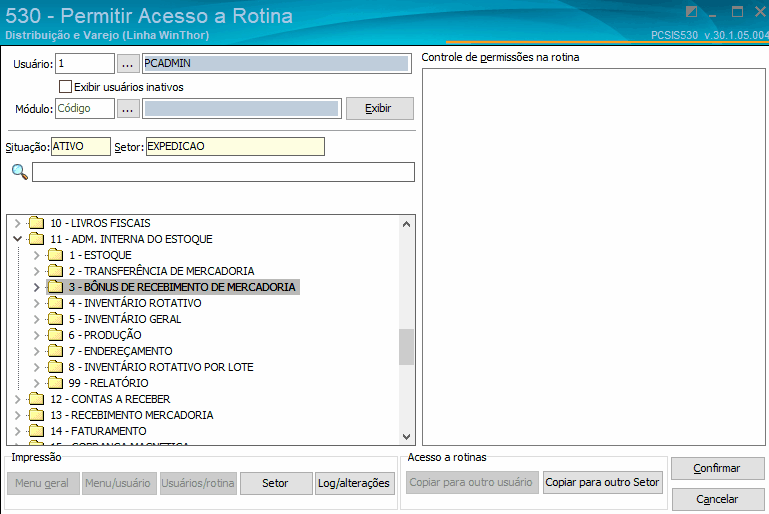This screenshot has width=769, height=514.
Task: Collapse the 11 - ADM. INTERNA DO ESTOQUE node
Action: [x=18, y=239]
